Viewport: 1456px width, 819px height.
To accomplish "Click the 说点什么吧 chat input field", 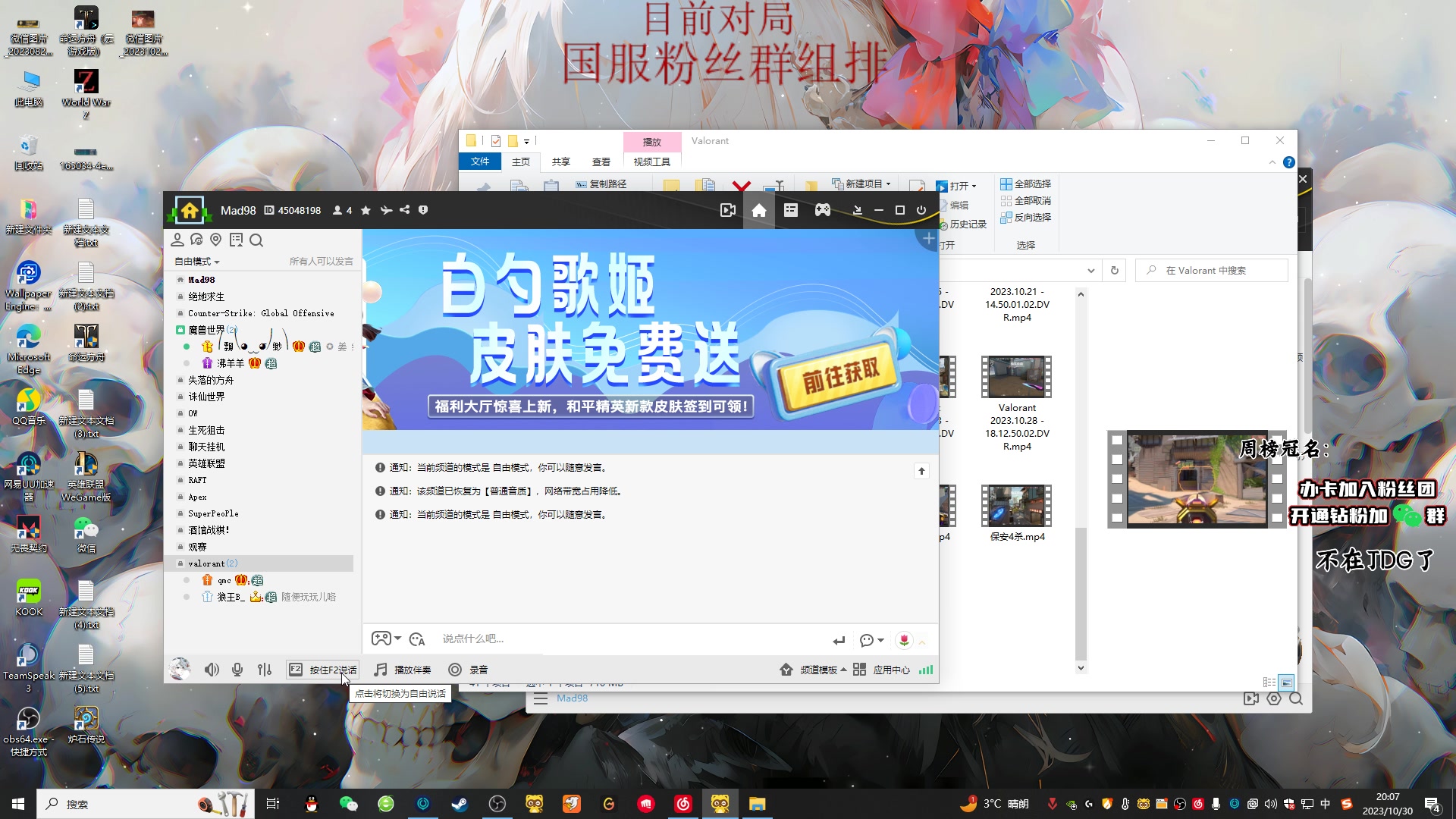I will click(x=633, y=638).
